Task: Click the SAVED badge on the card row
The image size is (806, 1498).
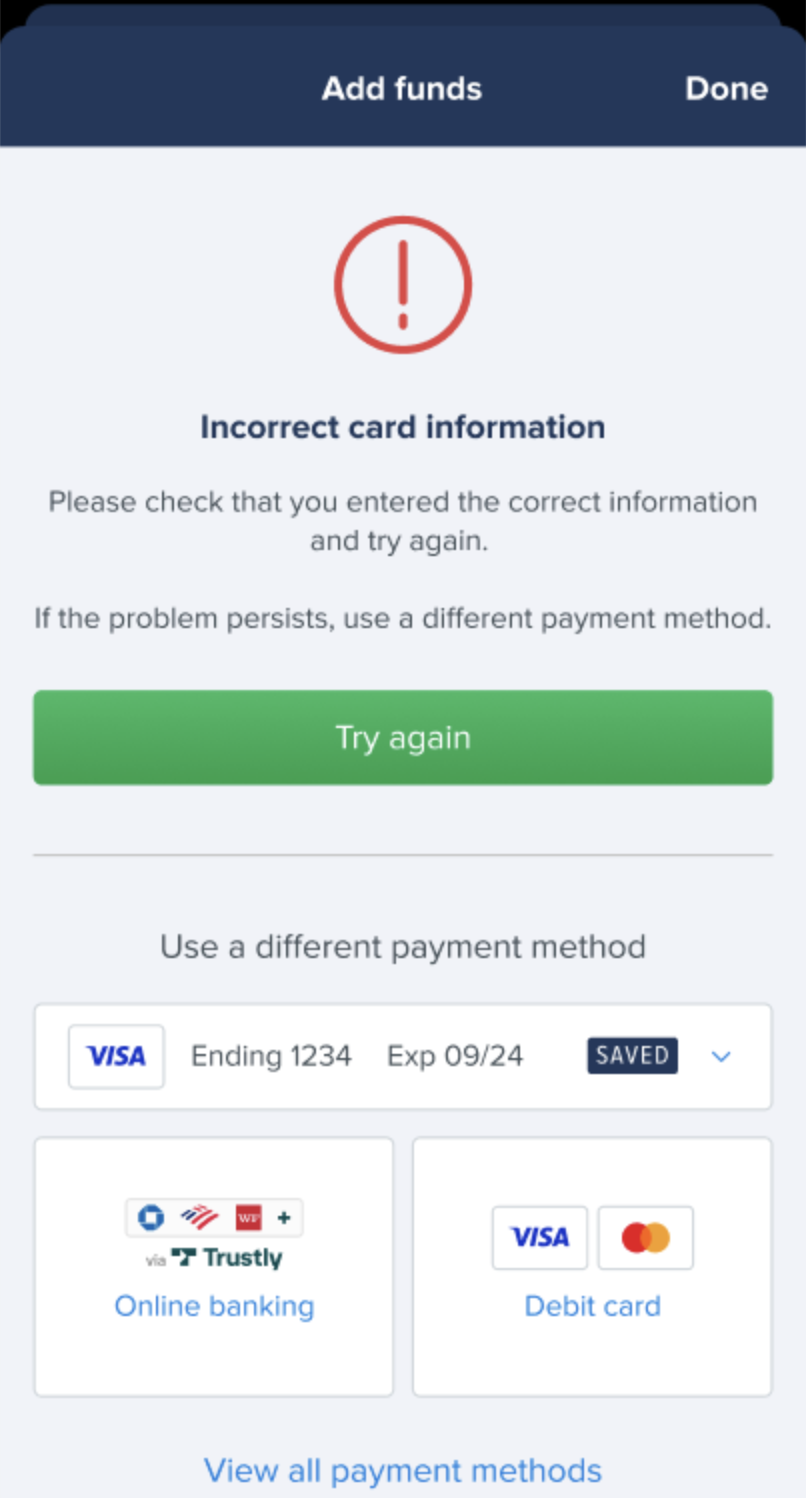Action: pyautogui.click(x=631, y=1055)
